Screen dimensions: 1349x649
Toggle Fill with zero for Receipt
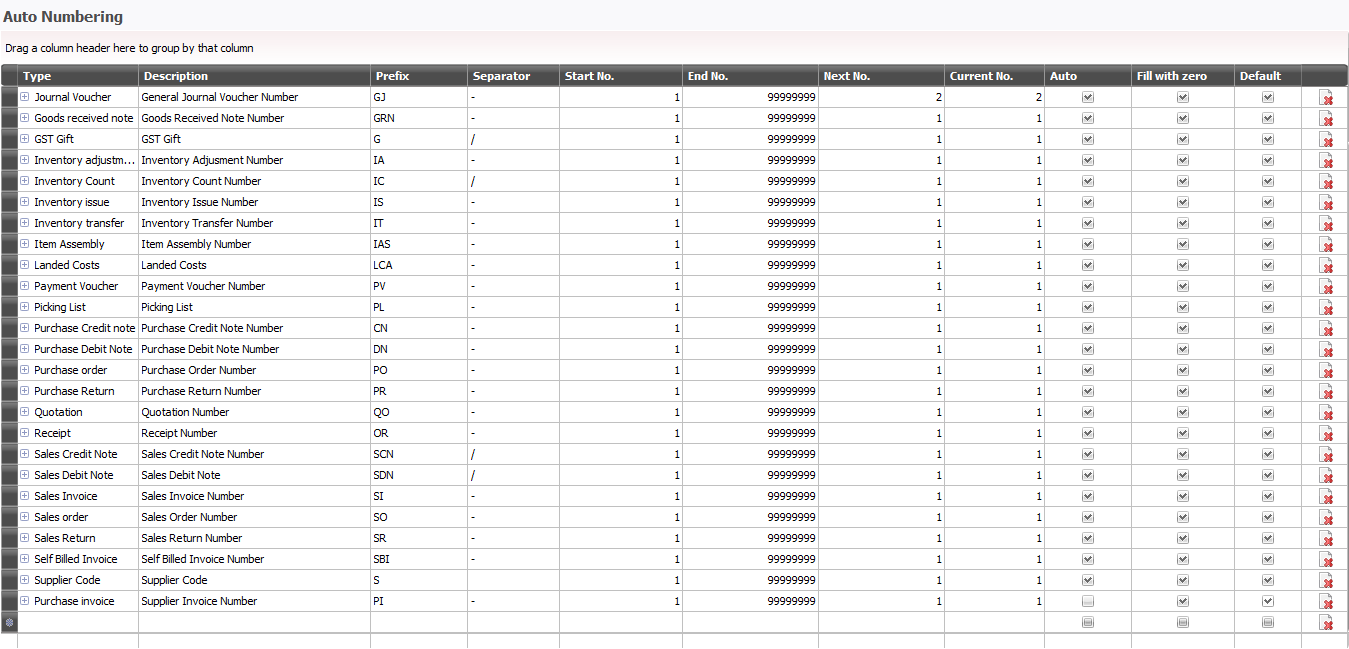click(x=1183, y=433)
